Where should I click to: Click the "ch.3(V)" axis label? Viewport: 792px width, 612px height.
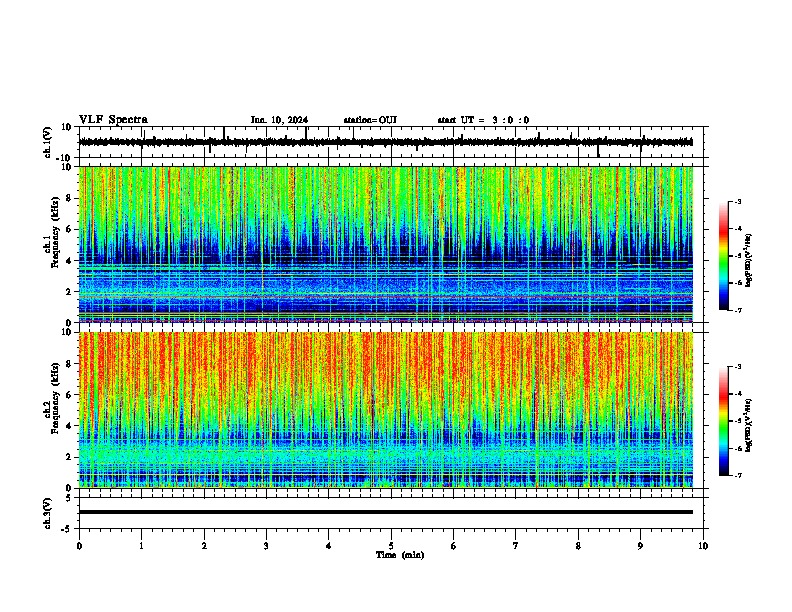click(x=48, y=513)
